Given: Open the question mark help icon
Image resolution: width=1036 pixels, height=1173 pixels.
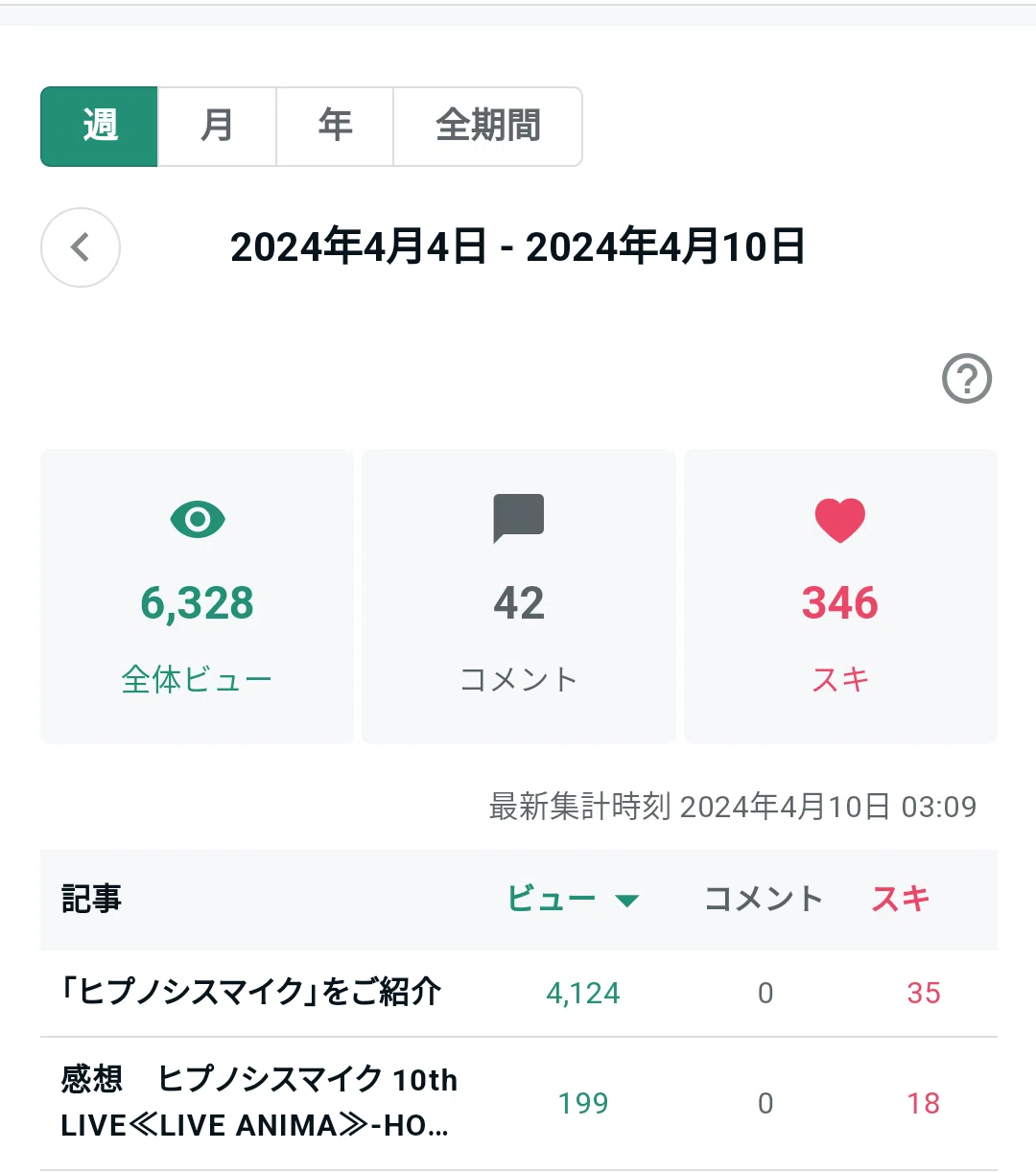Looking at the screenshot, I should click(x=967, y=379).
